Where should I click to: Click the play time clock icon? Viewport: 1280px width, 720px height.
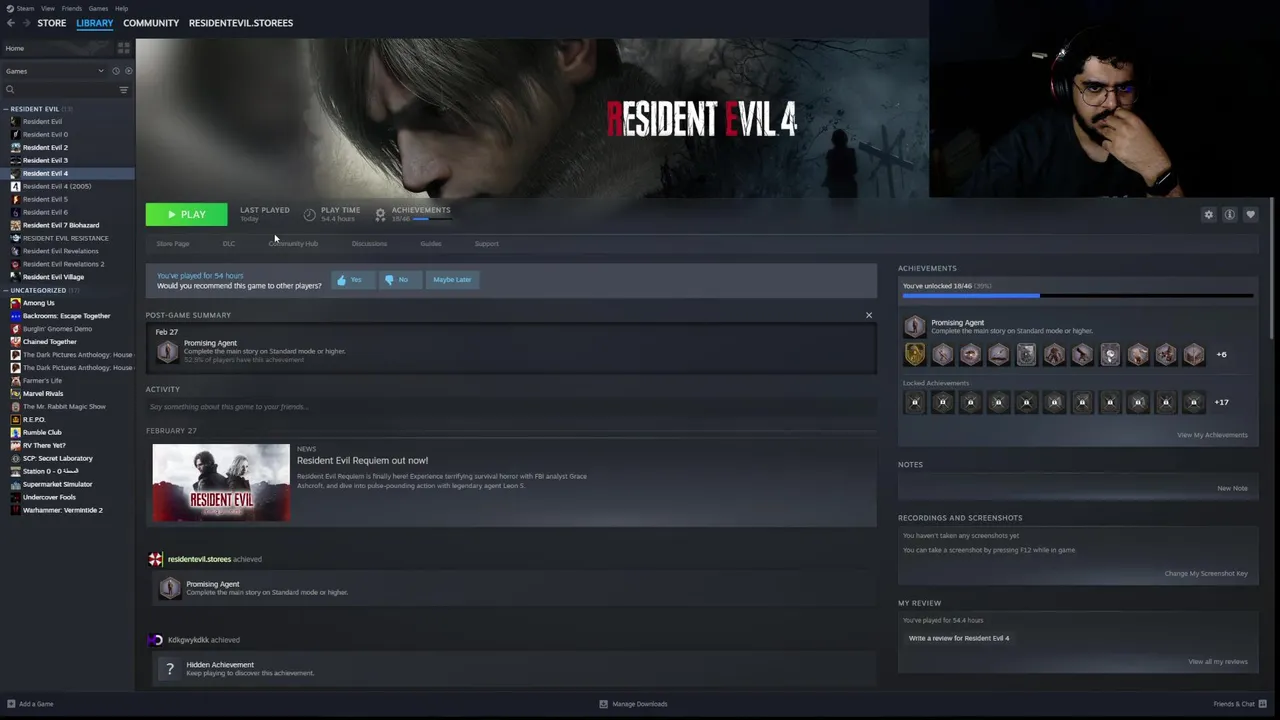coord(310,214)
